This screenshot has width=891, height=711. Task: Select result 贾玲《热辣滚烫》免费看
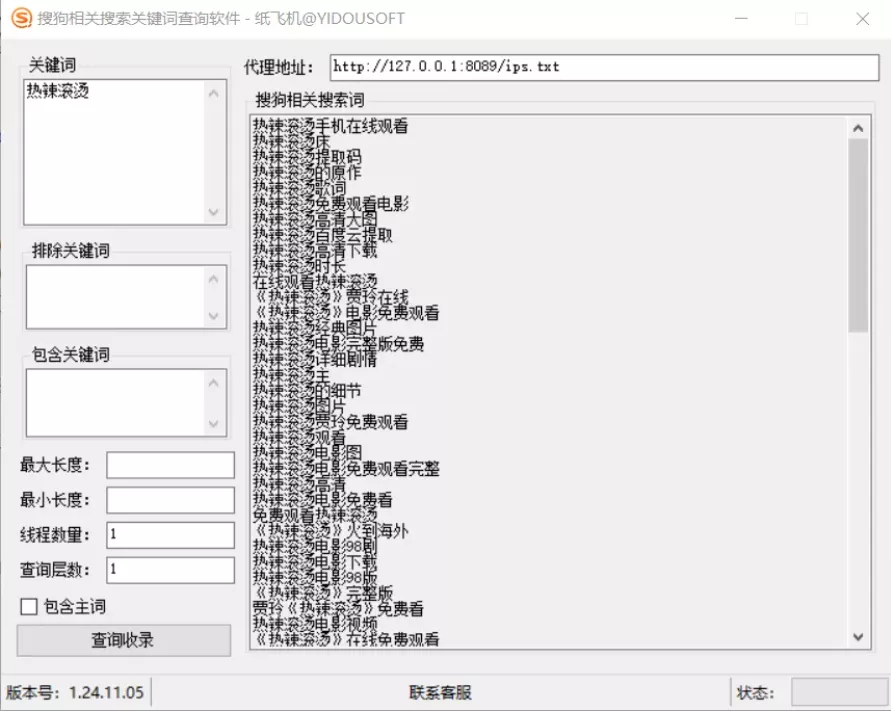[338, 609]
